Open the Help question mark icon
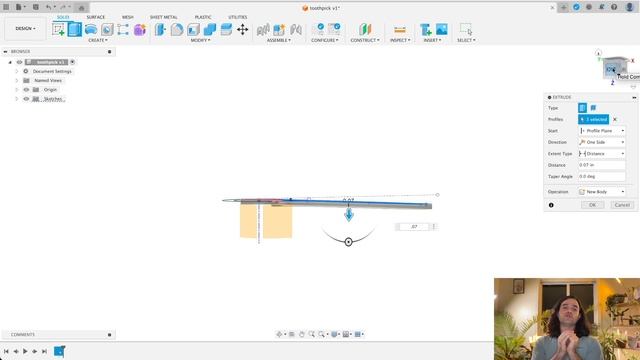 [614, 7]
